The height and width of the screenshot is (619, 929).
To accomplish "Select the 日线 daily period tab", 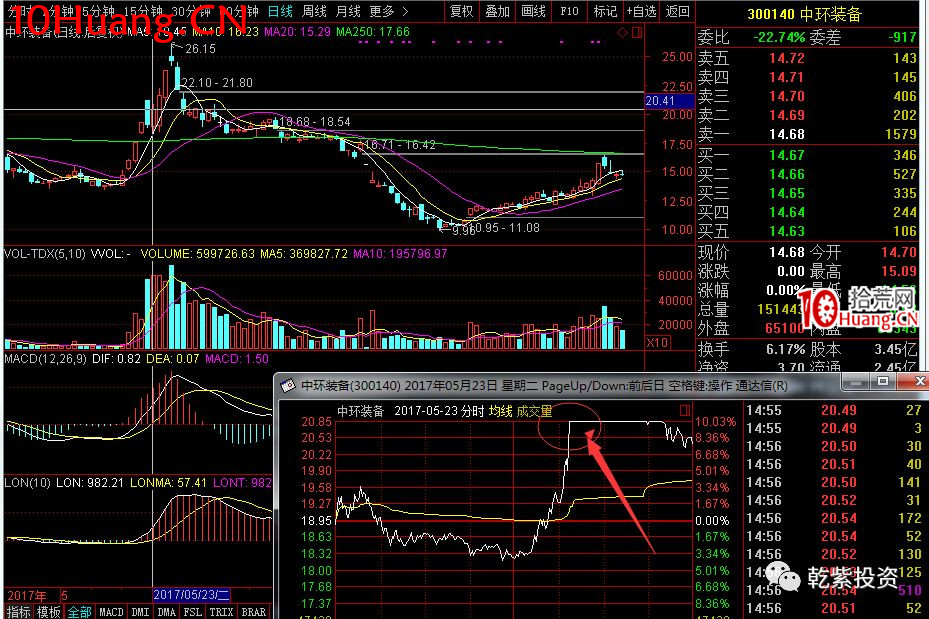I will (280, 11).
